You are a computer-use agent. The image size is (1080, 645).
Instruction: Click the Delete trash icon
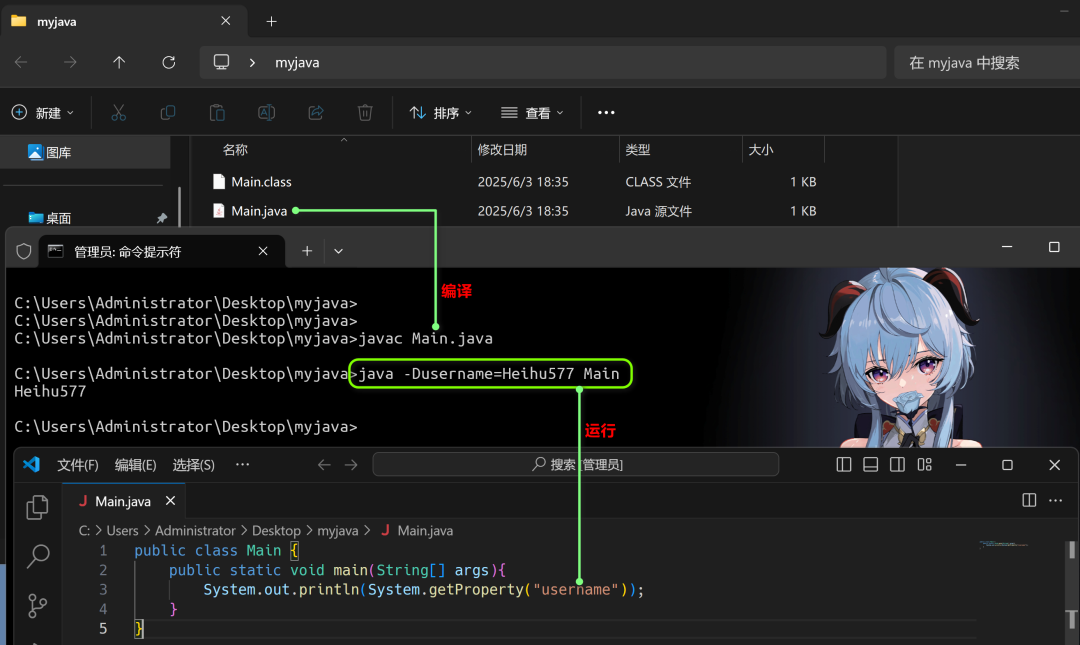pos(365,112)
